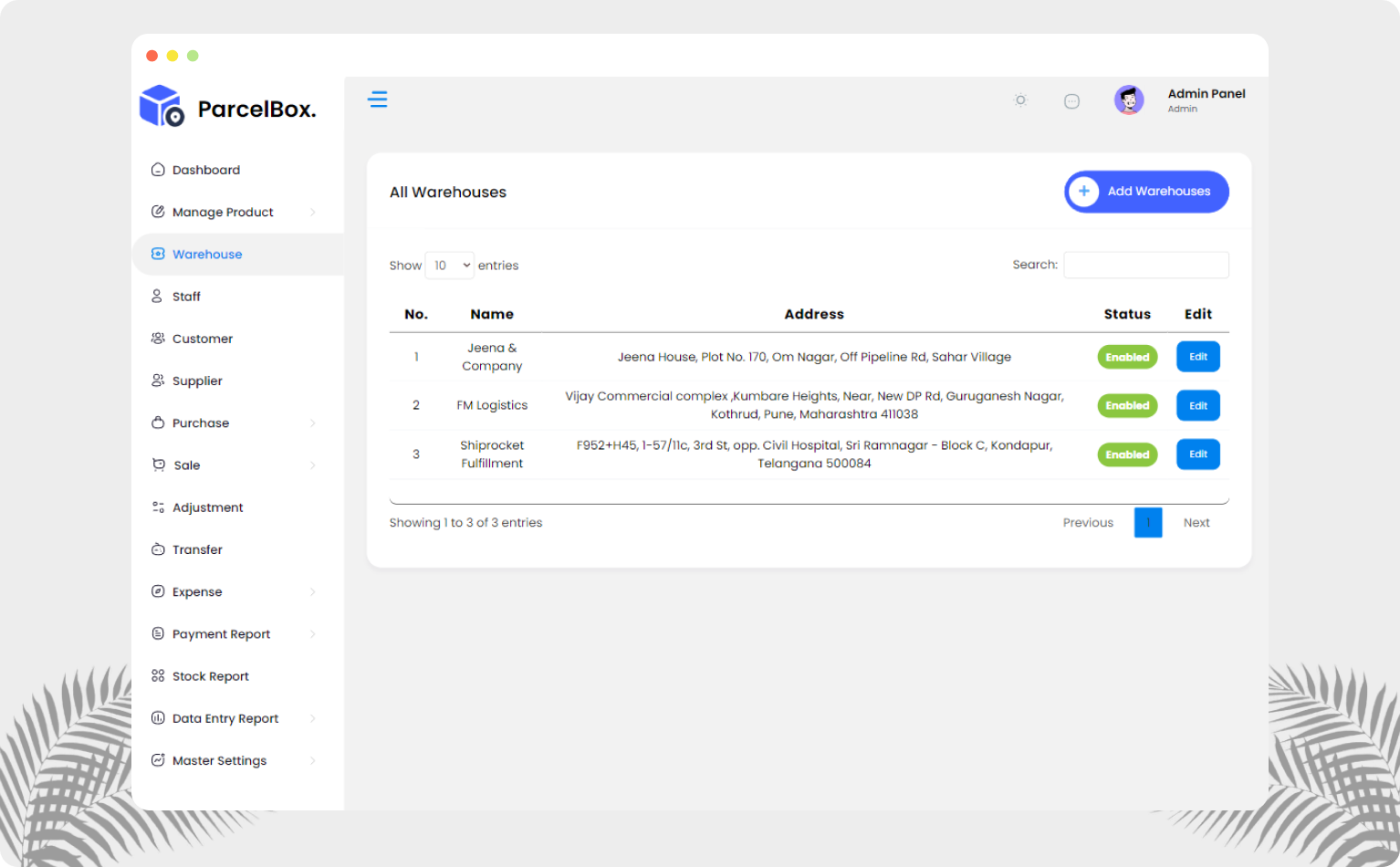Image resolution: width=1400 pixels, height=867 pixels.
Task: Click the Add Warehouses button
Action: pos(1146,192)
